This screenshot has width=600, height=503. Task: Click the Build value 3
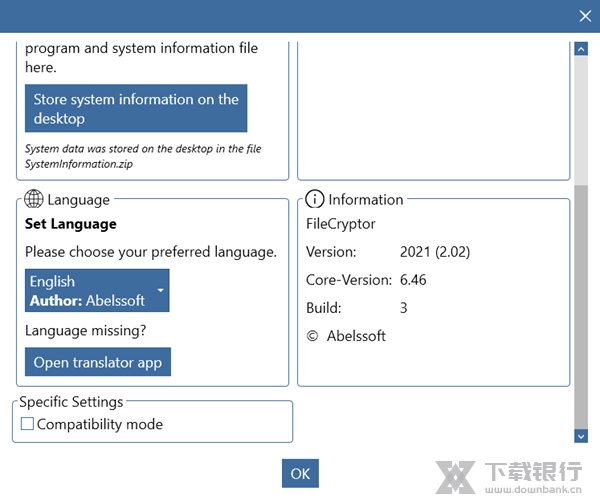pos(403,308)
